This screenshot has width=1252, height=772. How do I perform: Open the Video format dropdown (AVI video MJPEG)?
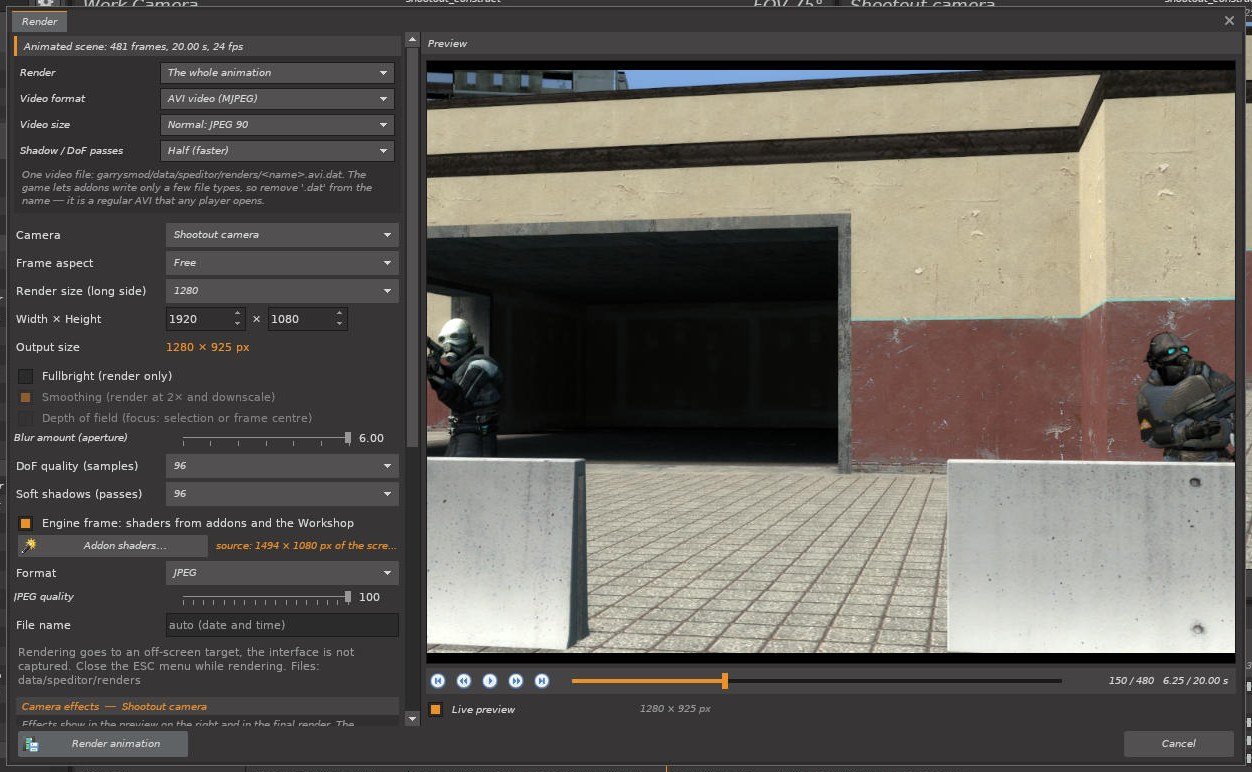point(277,99)
